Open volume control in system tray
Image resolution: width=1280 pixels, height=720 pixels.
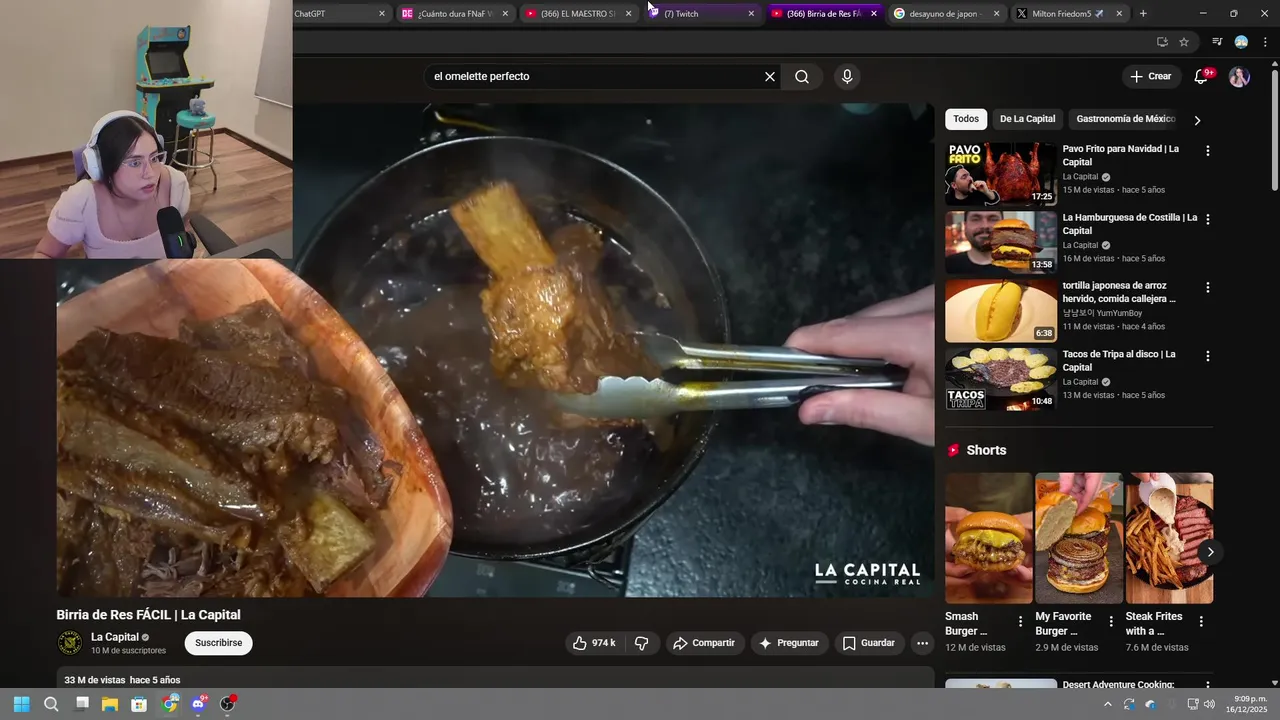point(1209,704)
